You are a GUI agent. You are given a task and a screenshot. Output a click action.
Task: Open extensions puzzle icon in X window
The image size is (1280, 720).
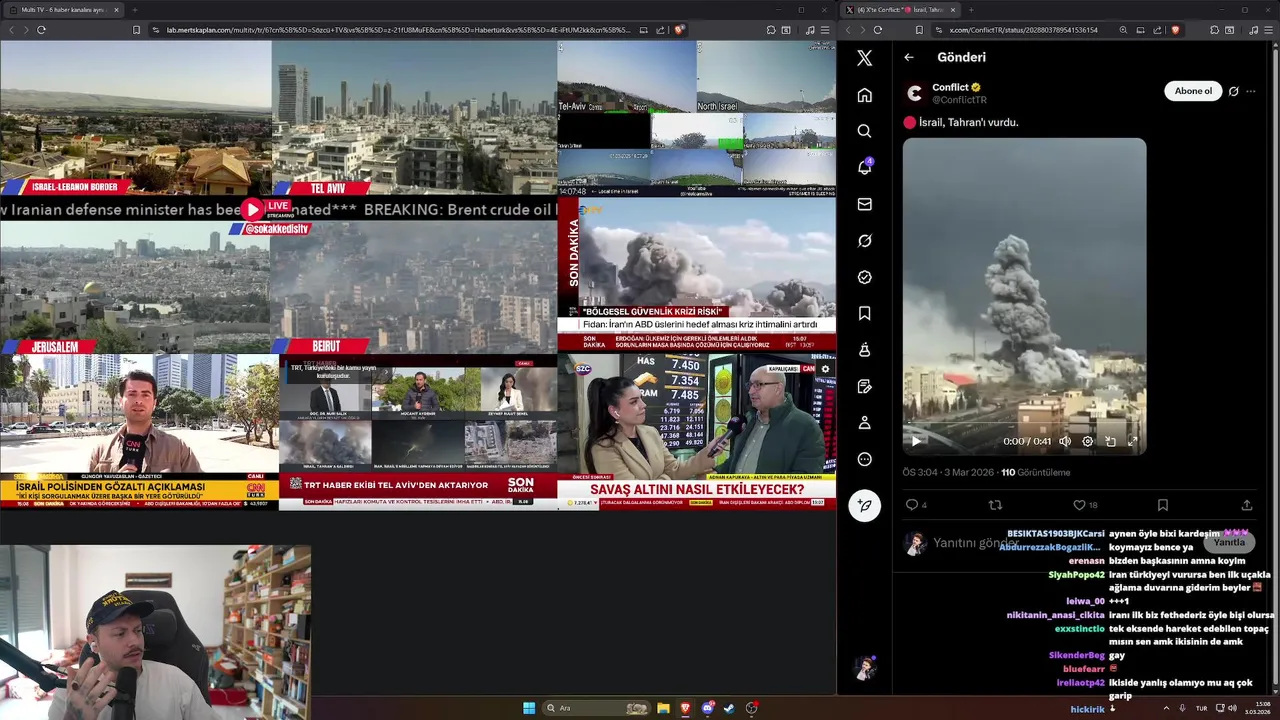point(1215,30)
